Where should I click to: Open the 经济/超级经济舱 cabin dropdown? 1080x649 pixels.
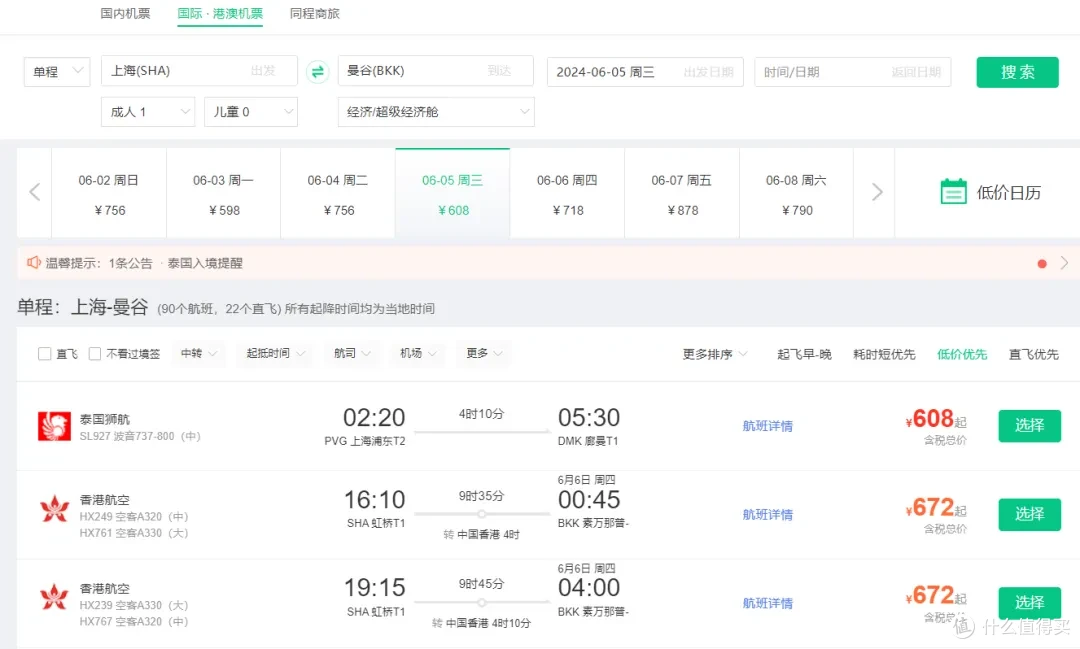point(436,112)
